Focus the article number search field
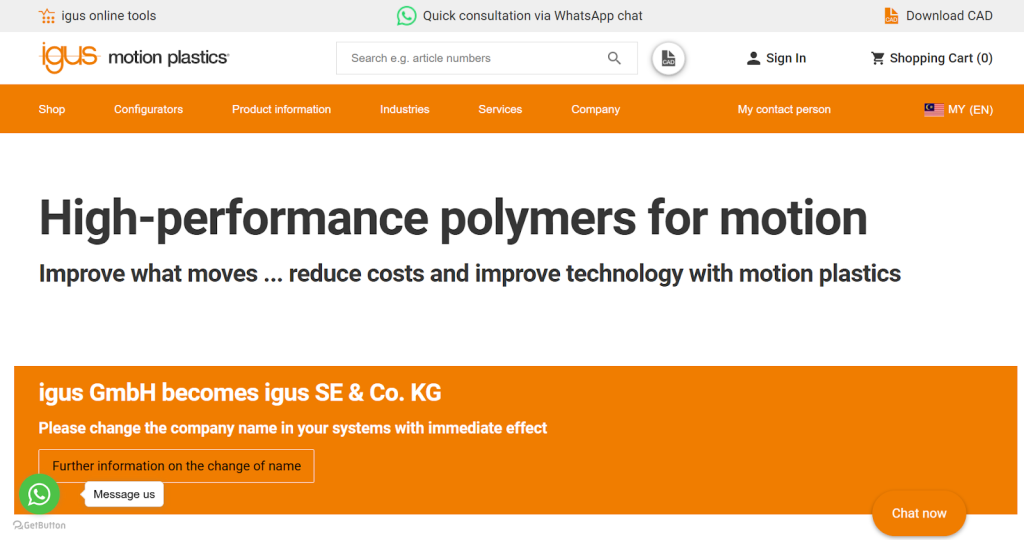 (x=470, y=58)
